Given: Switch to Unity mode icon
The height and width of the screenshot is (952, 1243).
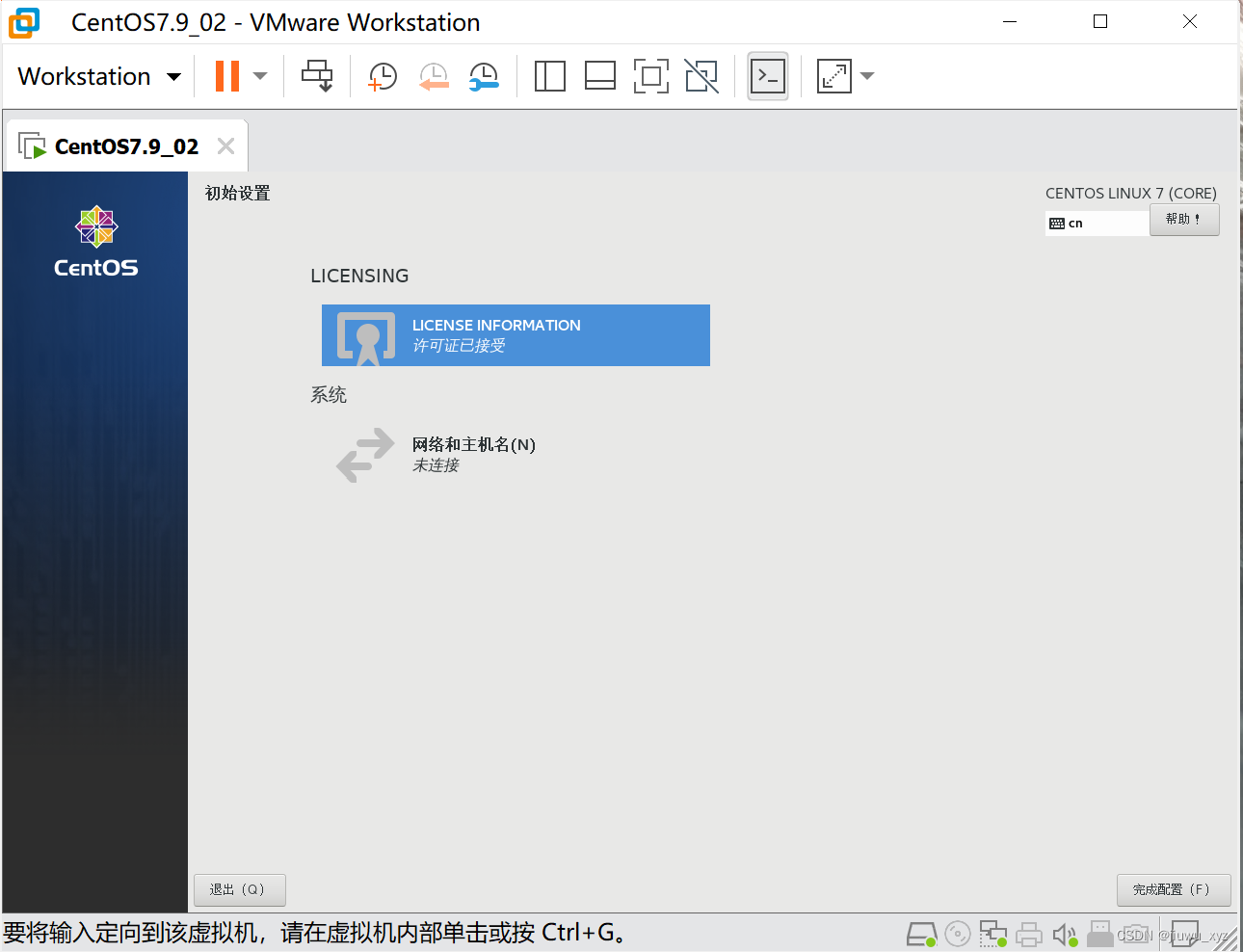Looking at the screenshot, I should [x=701, y=76].
